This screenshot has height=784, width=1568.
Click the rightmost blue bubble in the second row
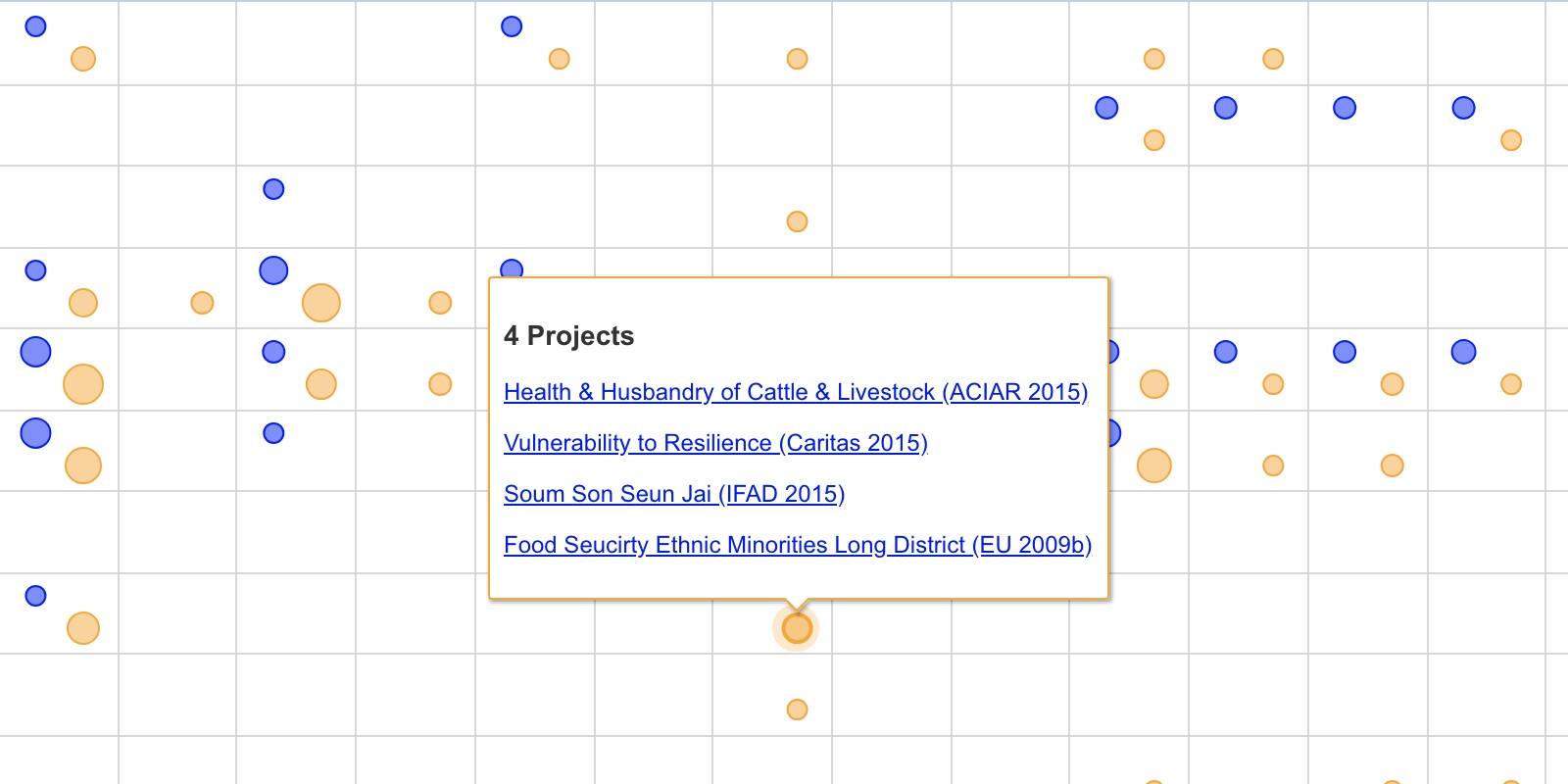pos(1463,108)
